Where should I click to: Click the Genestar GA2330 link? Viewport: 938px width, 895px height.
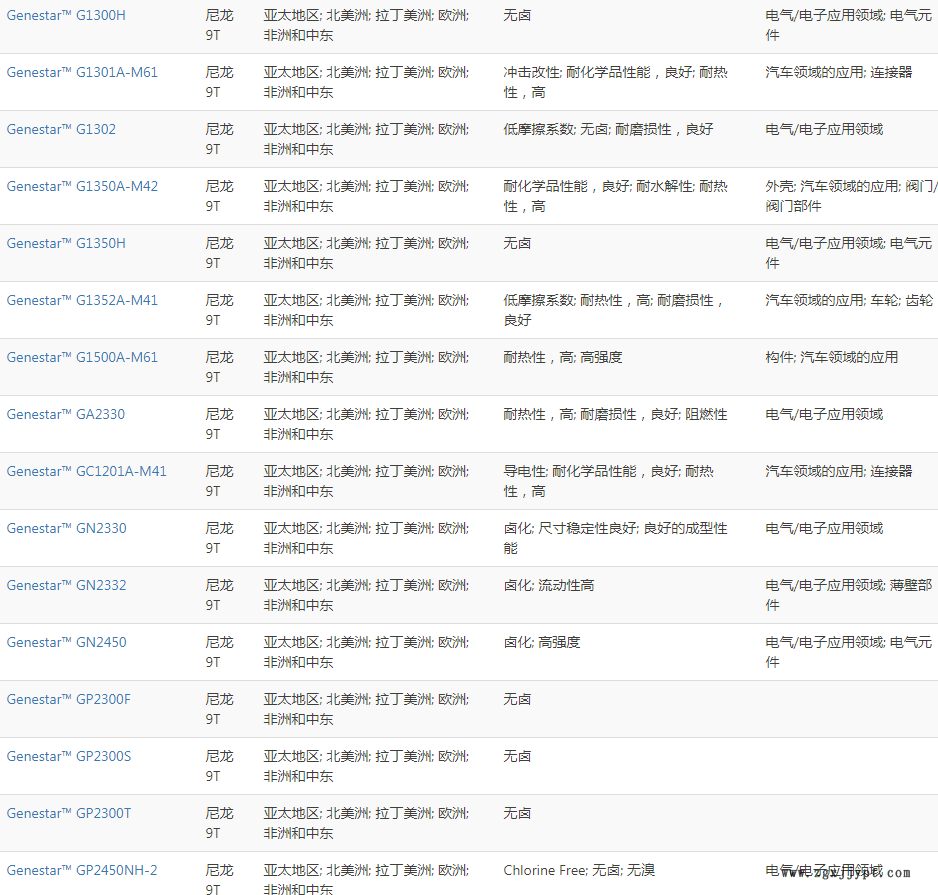coord(66,415)
